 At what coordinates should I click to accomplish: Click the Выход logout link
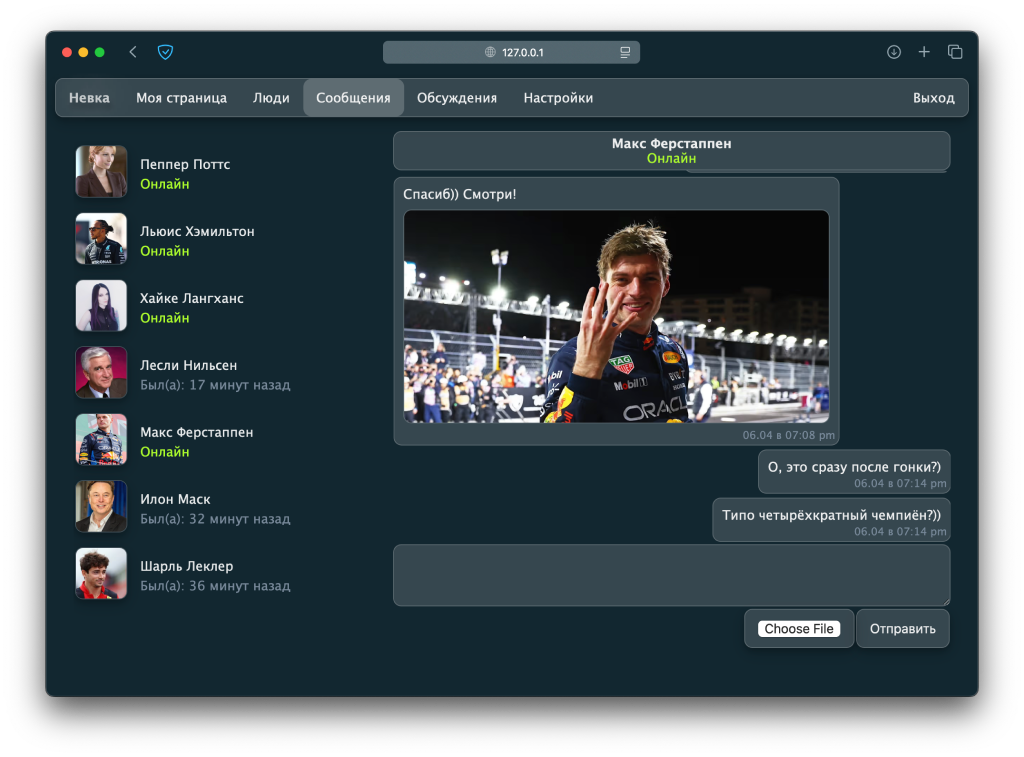[x=933, y=98]
